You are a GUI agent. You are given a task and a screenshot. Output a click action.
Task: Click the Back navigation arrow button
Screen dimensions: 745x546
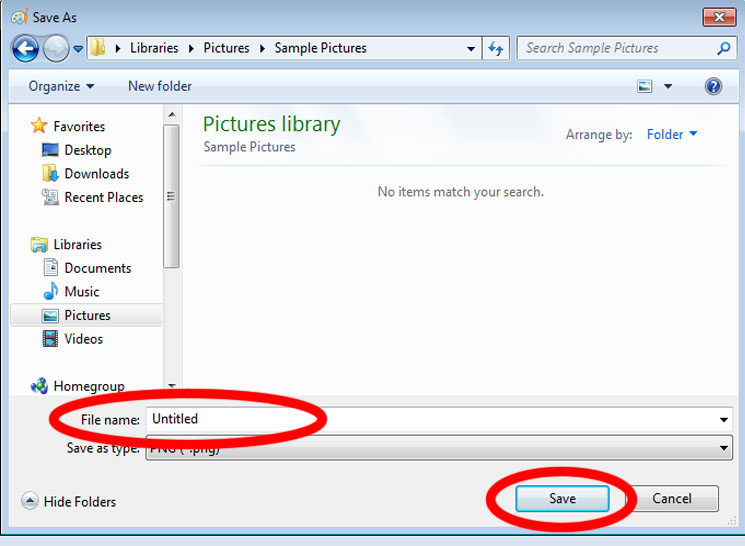[25, 48]
